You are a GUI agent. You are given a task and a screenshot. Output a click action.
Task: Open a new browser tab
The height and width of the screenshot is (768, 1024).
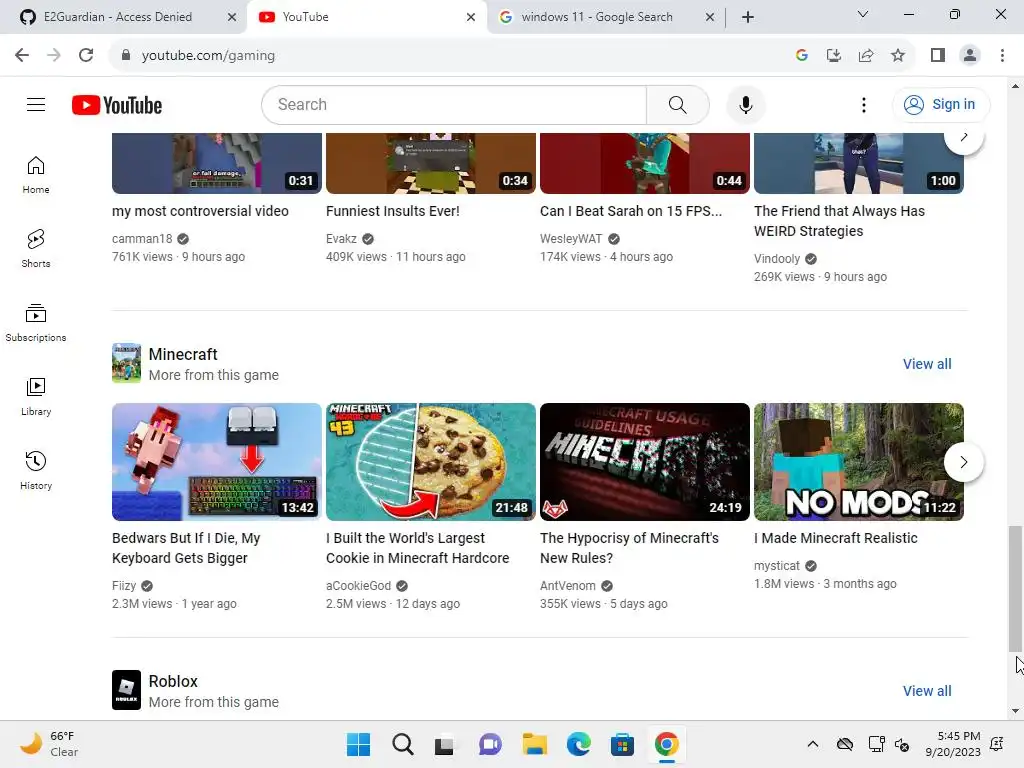[748, 17]
